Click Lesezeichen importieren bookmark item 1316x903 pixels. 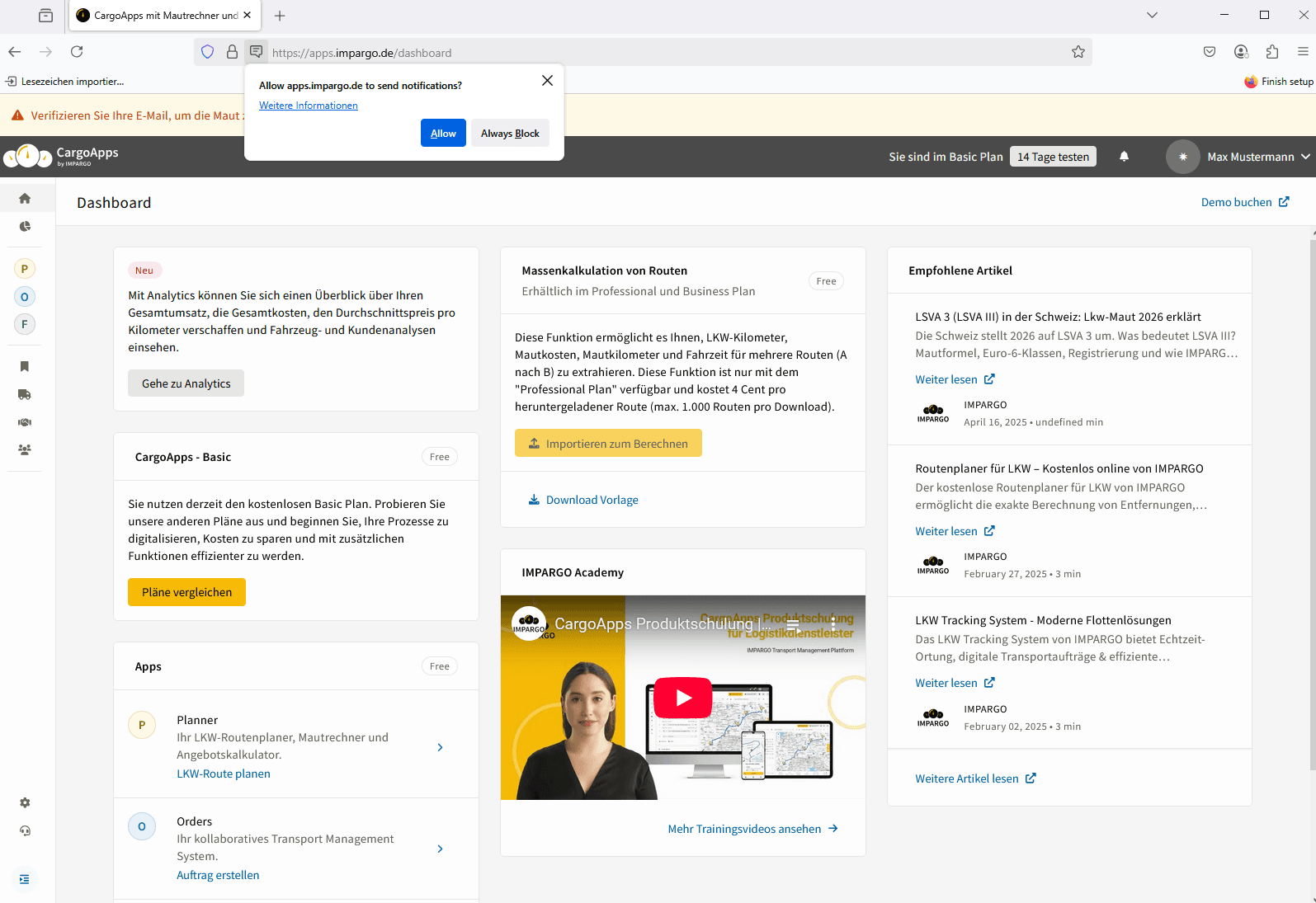pyautogui.click(x=65, y=82)
